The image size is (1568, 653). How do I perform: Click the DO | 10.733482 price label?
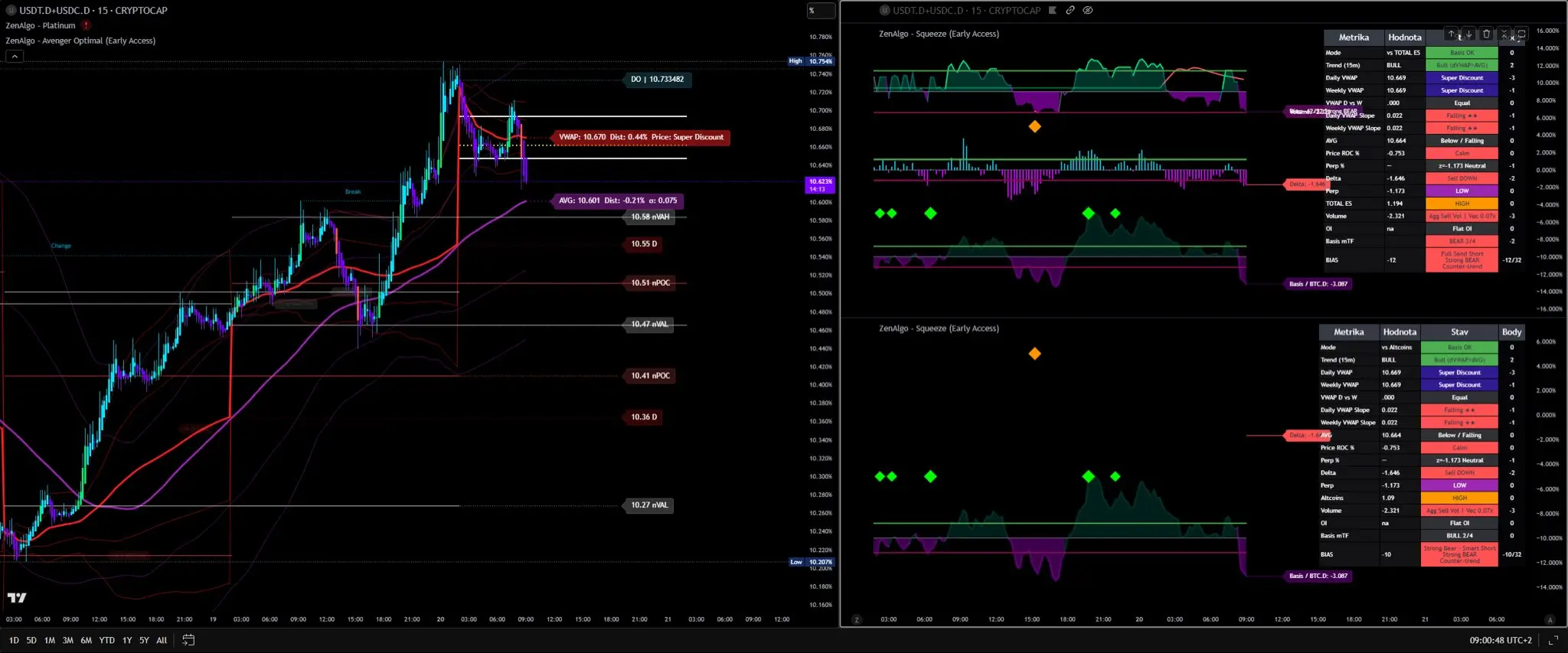658,79
